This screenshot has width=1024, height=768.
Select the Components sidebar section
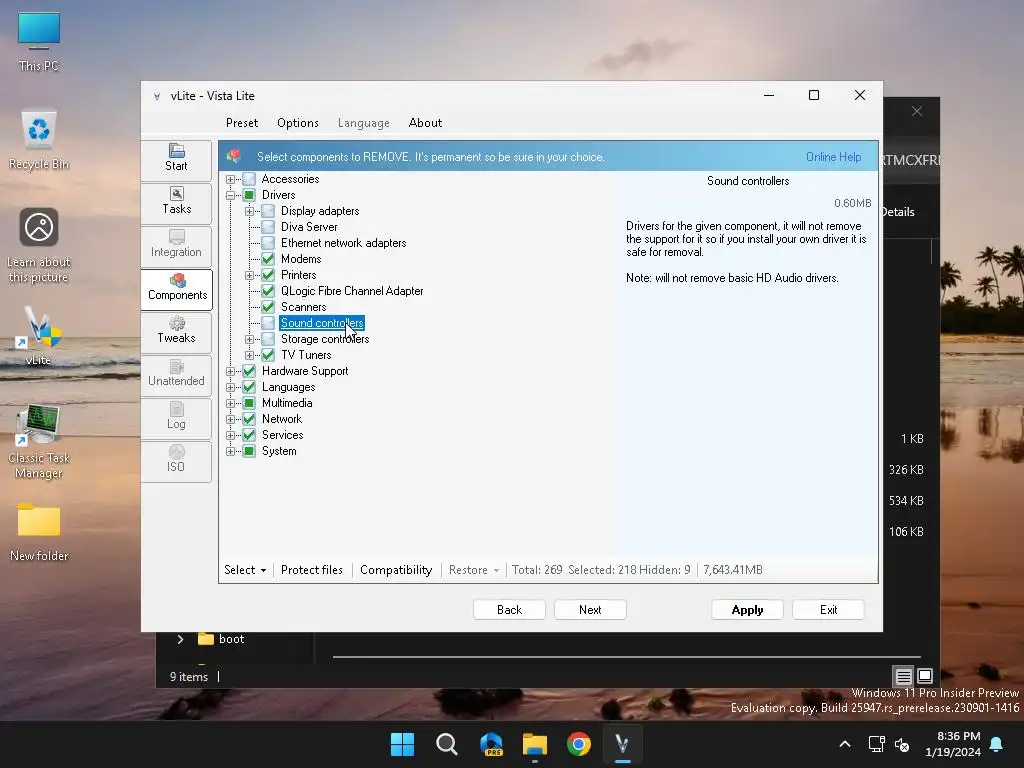[x=177, y=288]
